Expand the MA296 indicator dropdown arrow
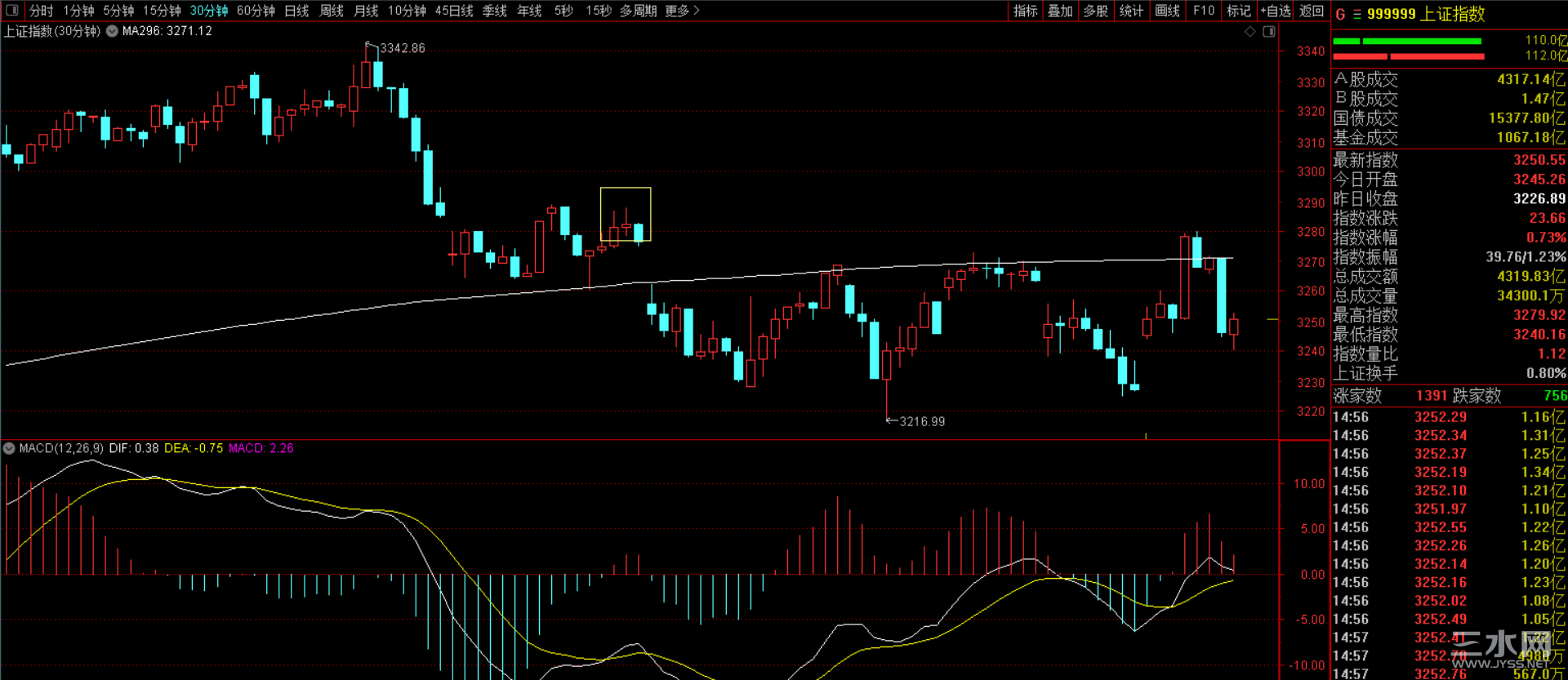 point(112,31)
